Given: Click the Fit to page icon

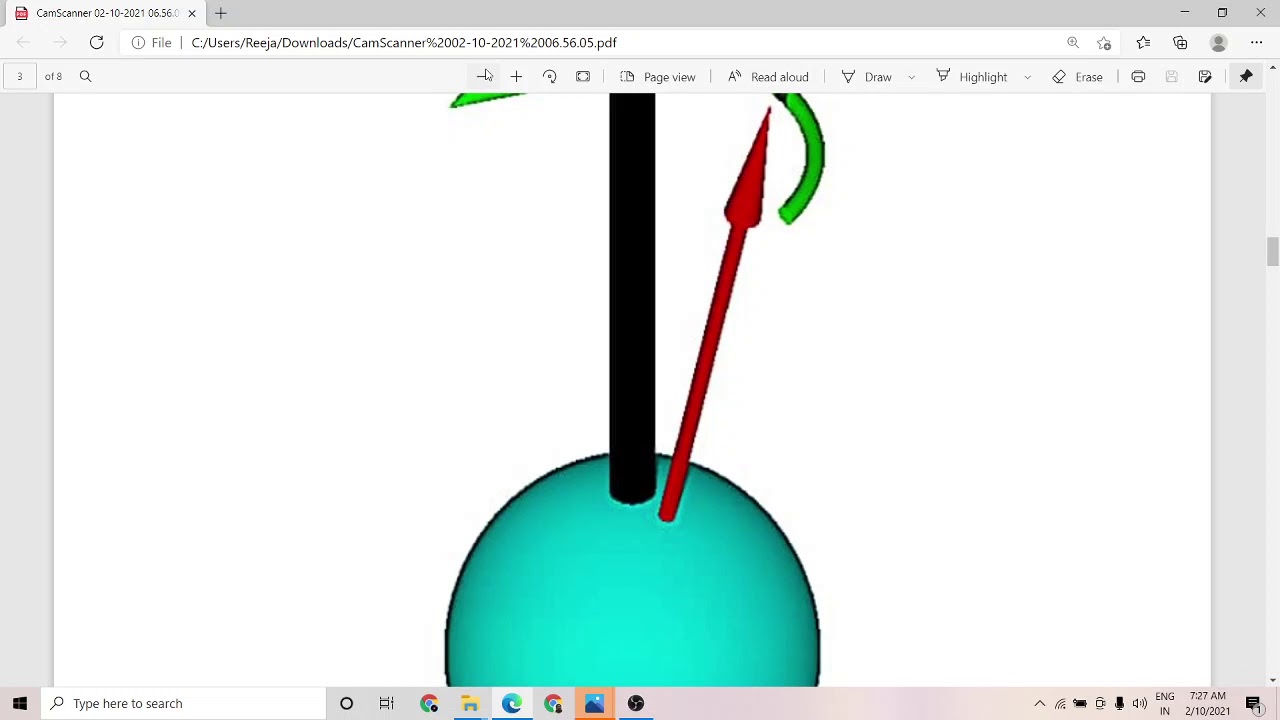Looking at the screenshot, I should 583,77.
